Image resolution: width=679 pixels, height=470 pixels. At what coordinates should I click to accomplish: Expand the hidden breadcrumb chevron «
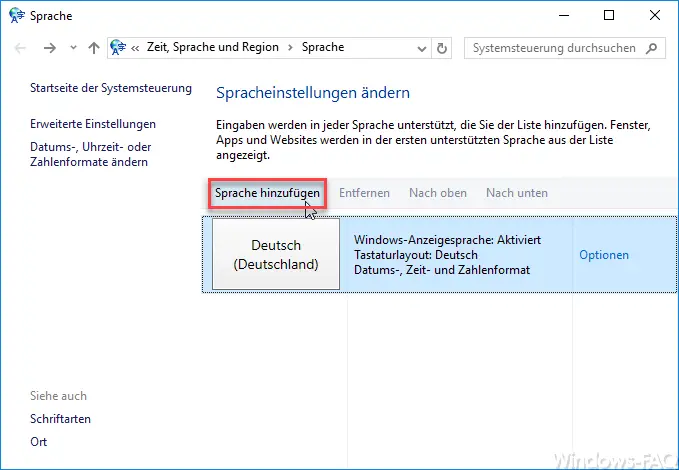135,48
